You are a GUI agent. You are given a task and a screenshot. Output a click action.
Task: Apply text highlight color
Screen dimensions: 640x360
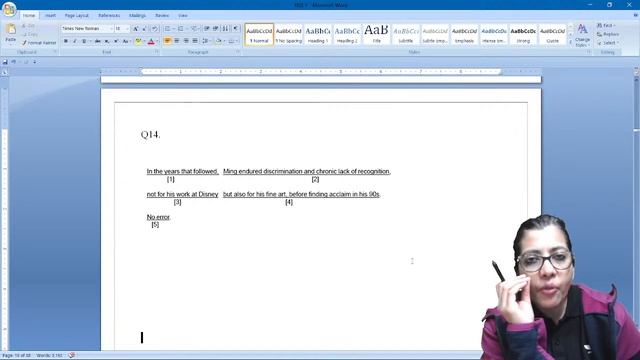coord(138,41)
